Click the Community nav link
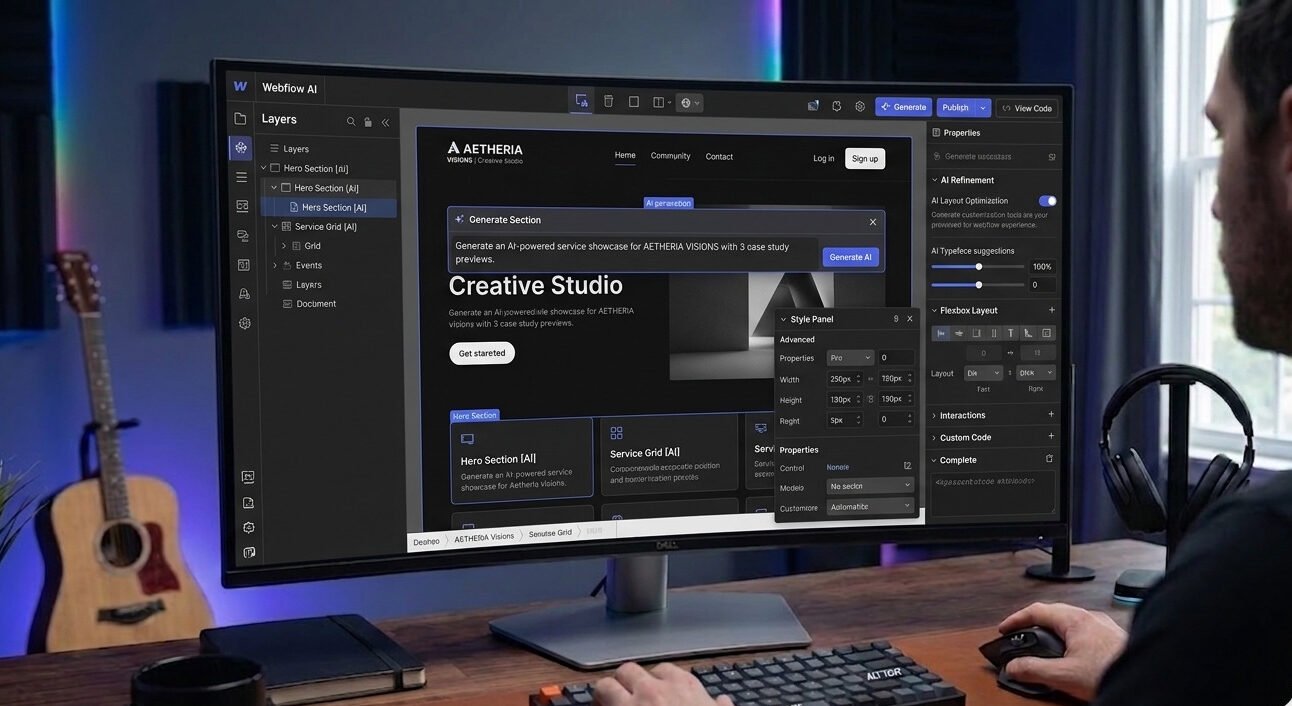This screenshot has height=706, width=1292. point(670,156)
